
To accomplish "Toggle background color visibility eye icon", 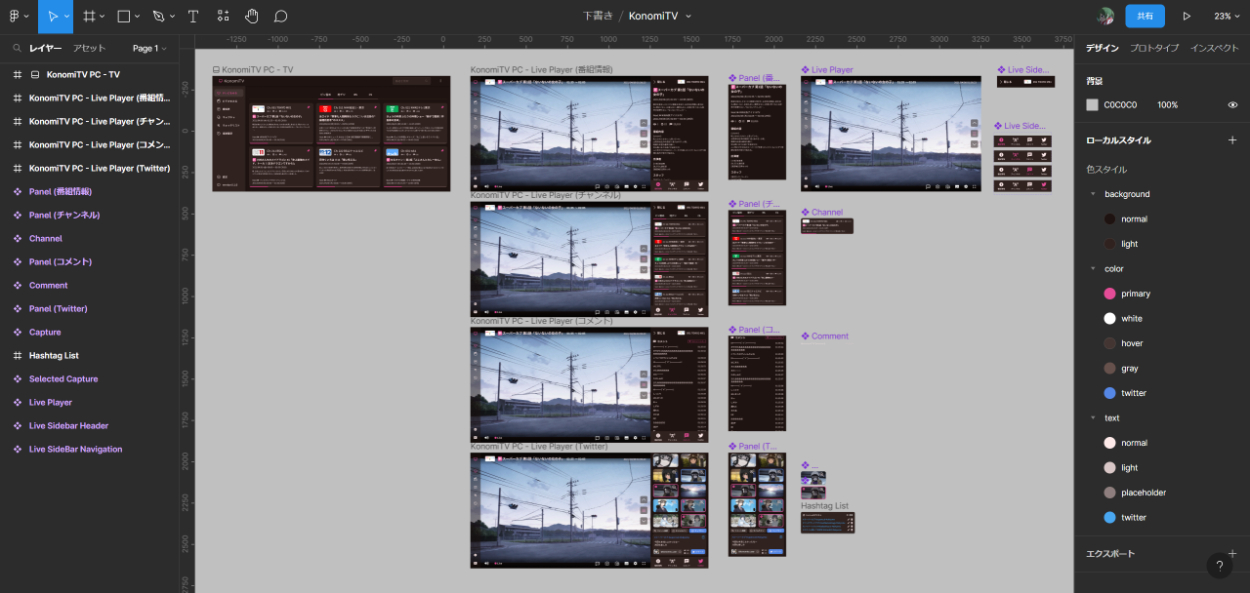I will click(x=1232, y=105).
